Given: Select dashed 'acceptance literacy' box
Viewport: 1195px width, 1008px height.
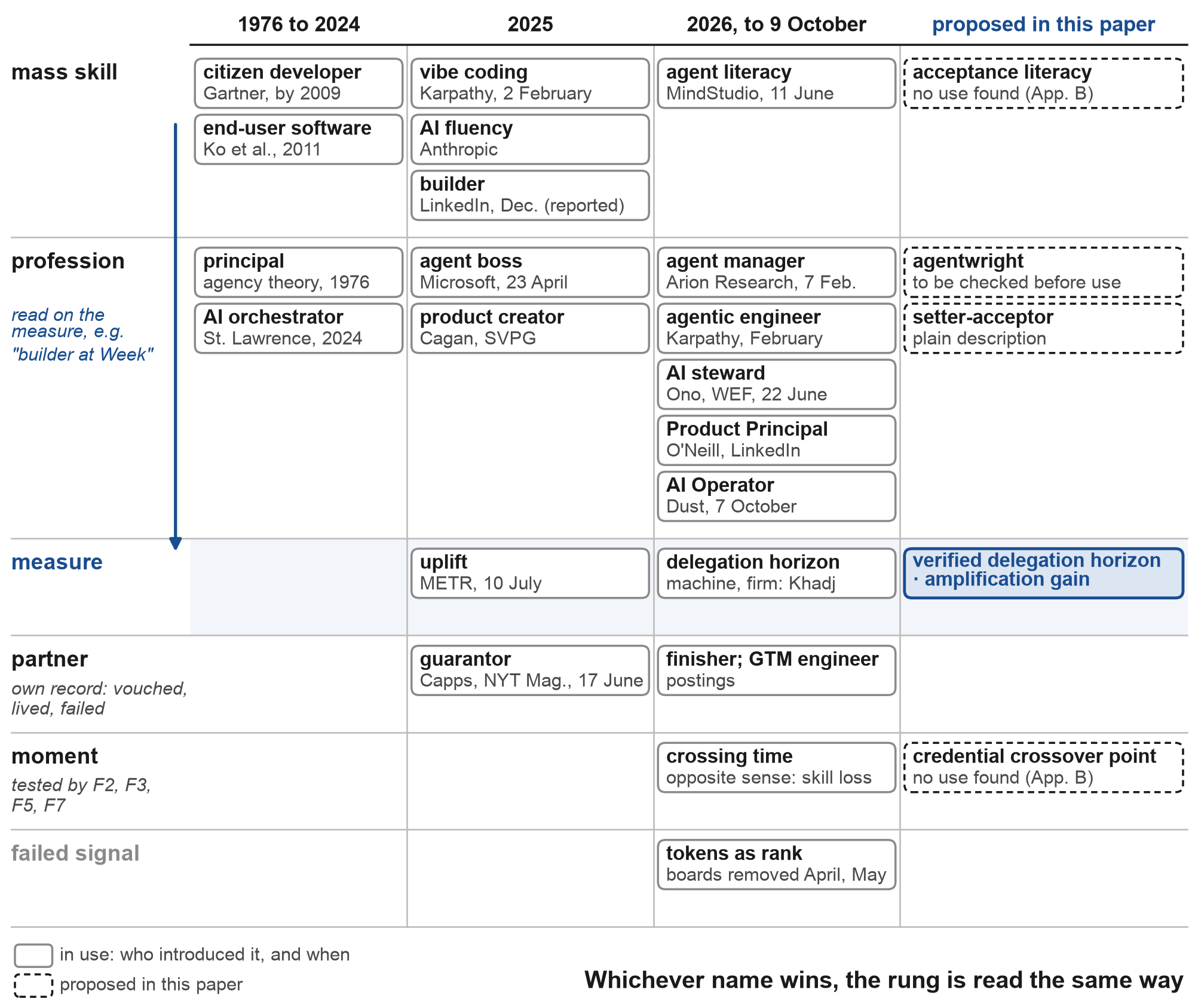Looking at the screenshot, I should coord(1043,83).
